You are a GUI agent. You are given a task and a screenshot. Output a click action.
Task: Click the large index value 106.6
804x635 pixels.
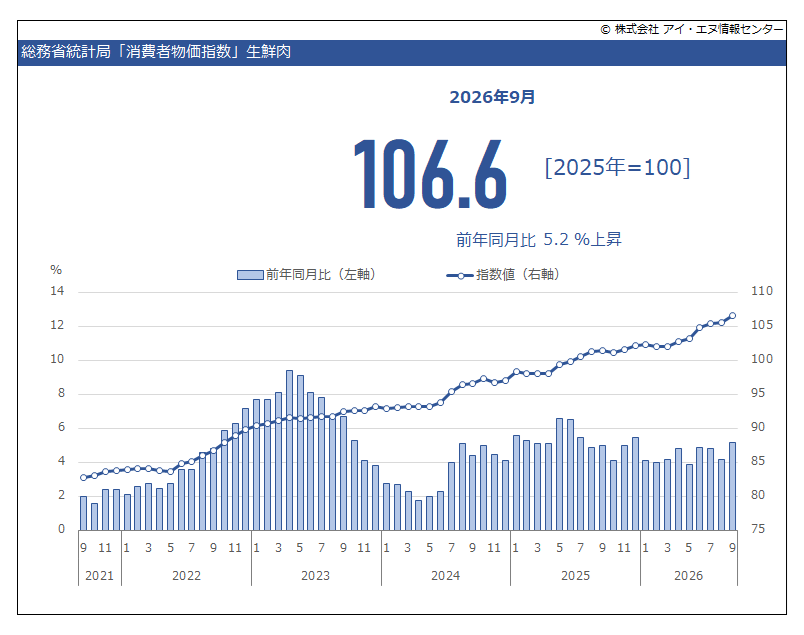tap(431, 174)
